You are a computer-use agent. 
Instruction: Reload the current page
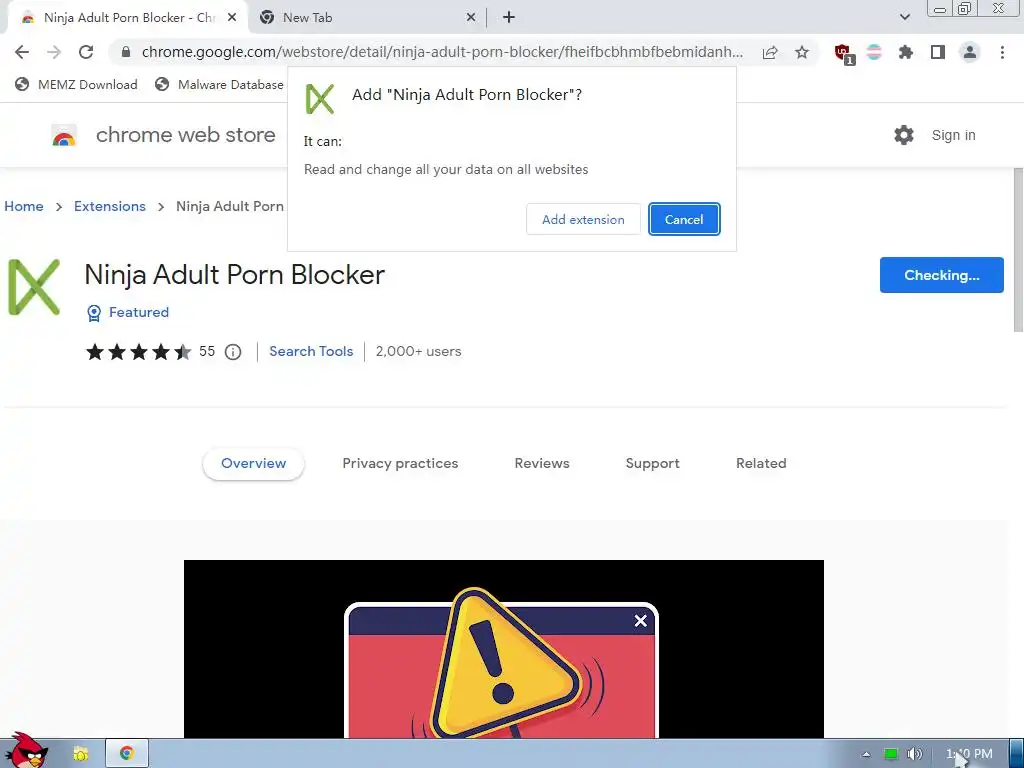coord(86,52)
